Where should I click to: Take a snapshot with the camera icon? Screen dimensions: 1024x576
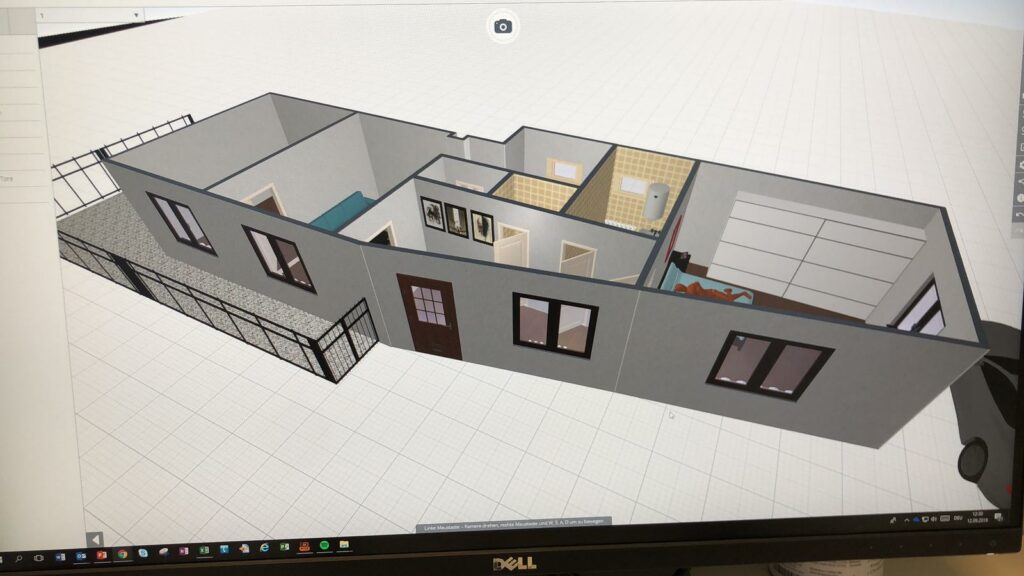click(503, 26)
